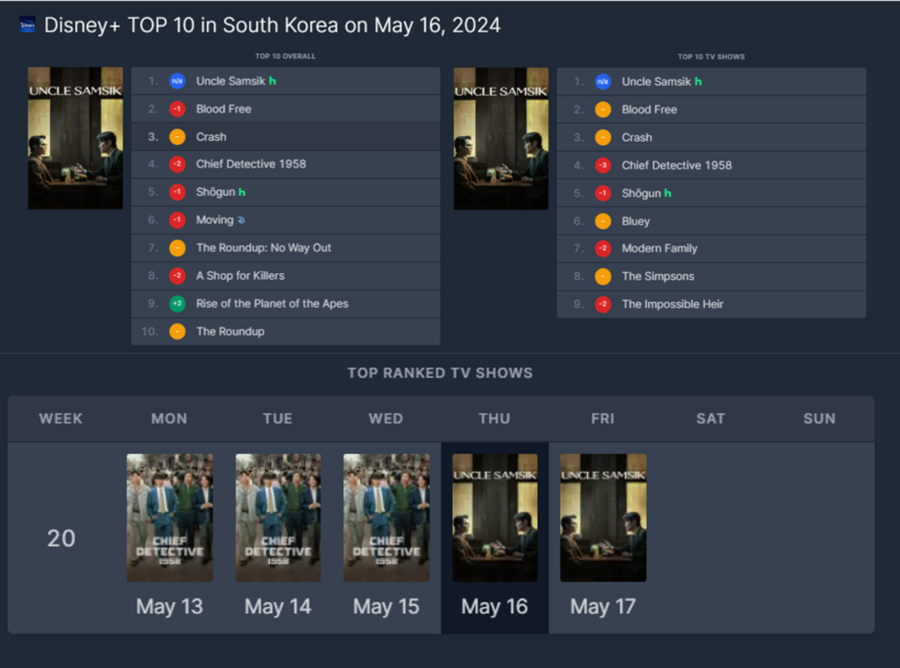Click green h icon after Uncle Samsik in TV Shows list
900x668 pixels.
tap(698, 81)
